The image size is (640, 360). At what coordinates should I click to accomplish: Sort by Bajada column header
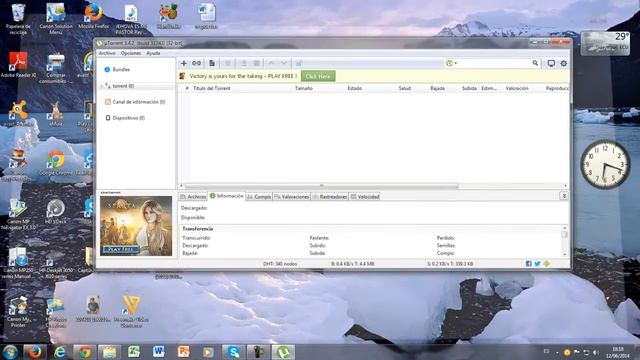pyautogui.click(x=438, y=88)
